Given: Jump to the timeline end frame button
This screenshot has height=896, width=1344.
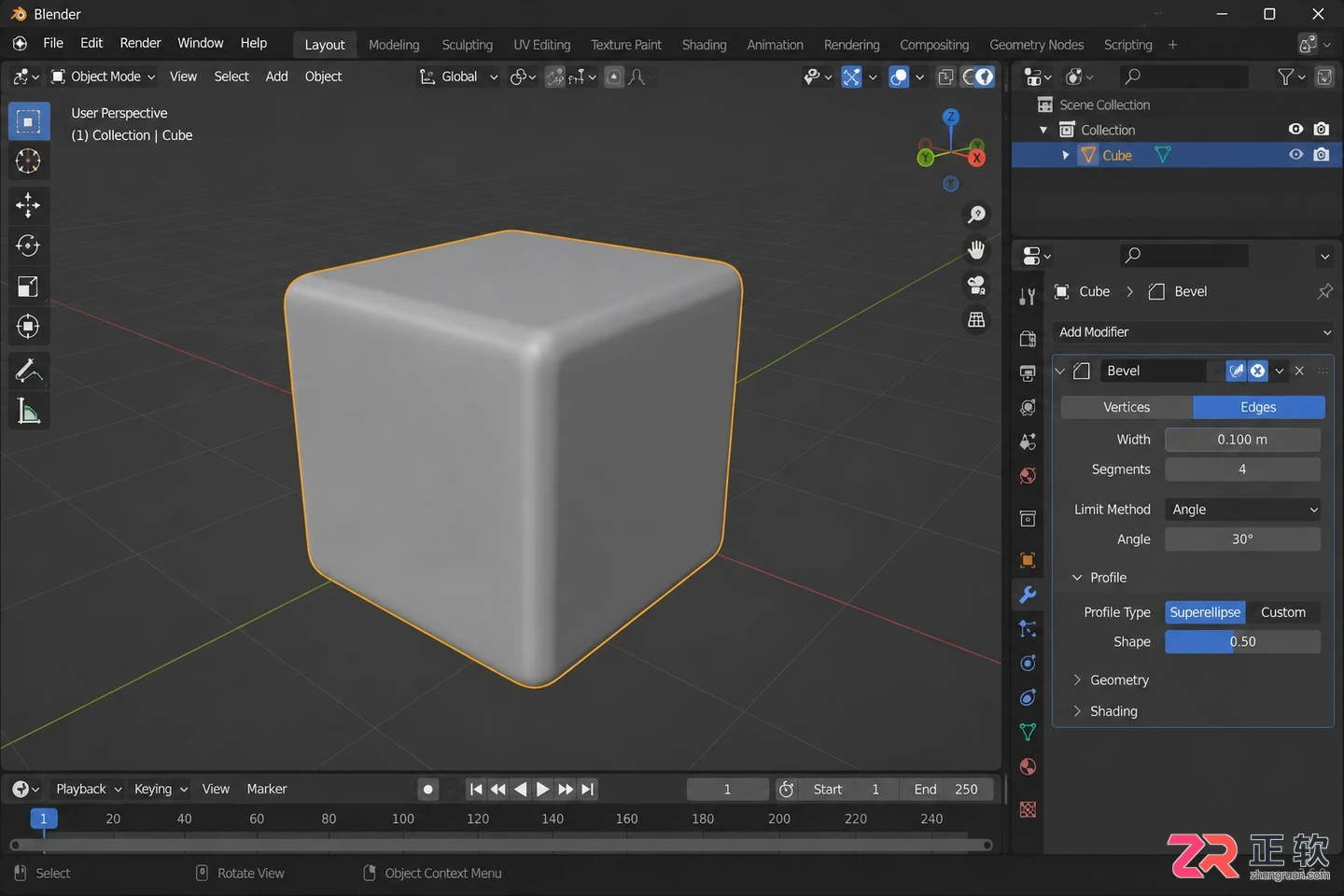Looking at the screenshot, I should (587, 790).
